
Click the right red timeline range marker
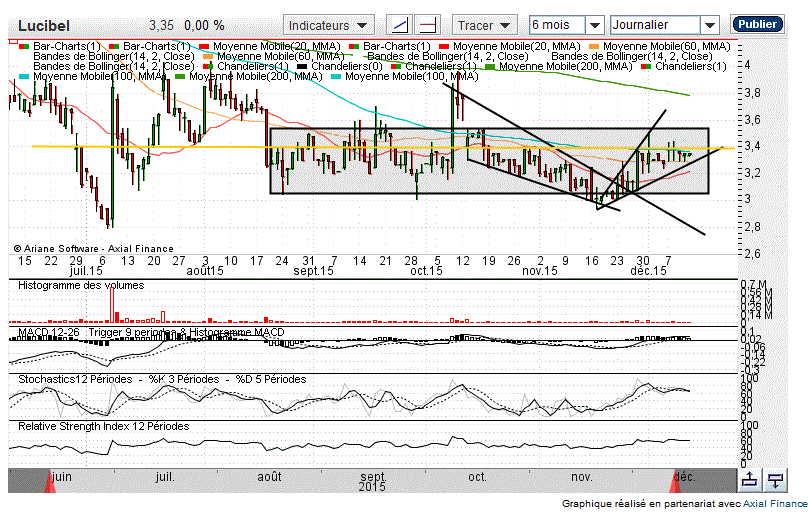pos(676,483)
